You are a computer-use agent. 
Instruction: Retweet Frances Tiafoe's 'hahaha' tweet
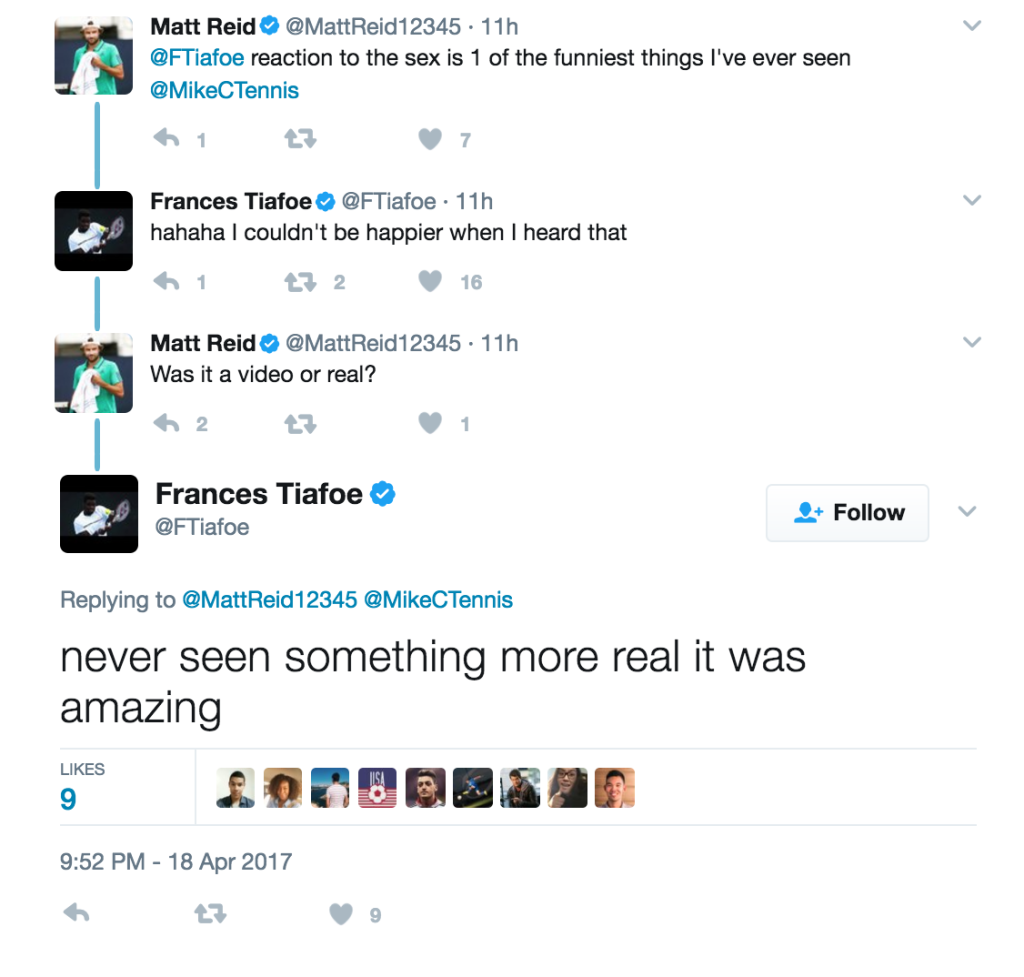coord(299,281)
